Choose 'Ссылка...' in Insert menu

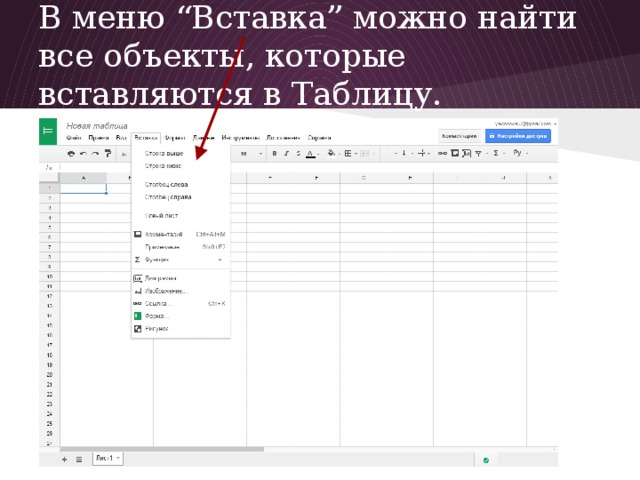181,303
